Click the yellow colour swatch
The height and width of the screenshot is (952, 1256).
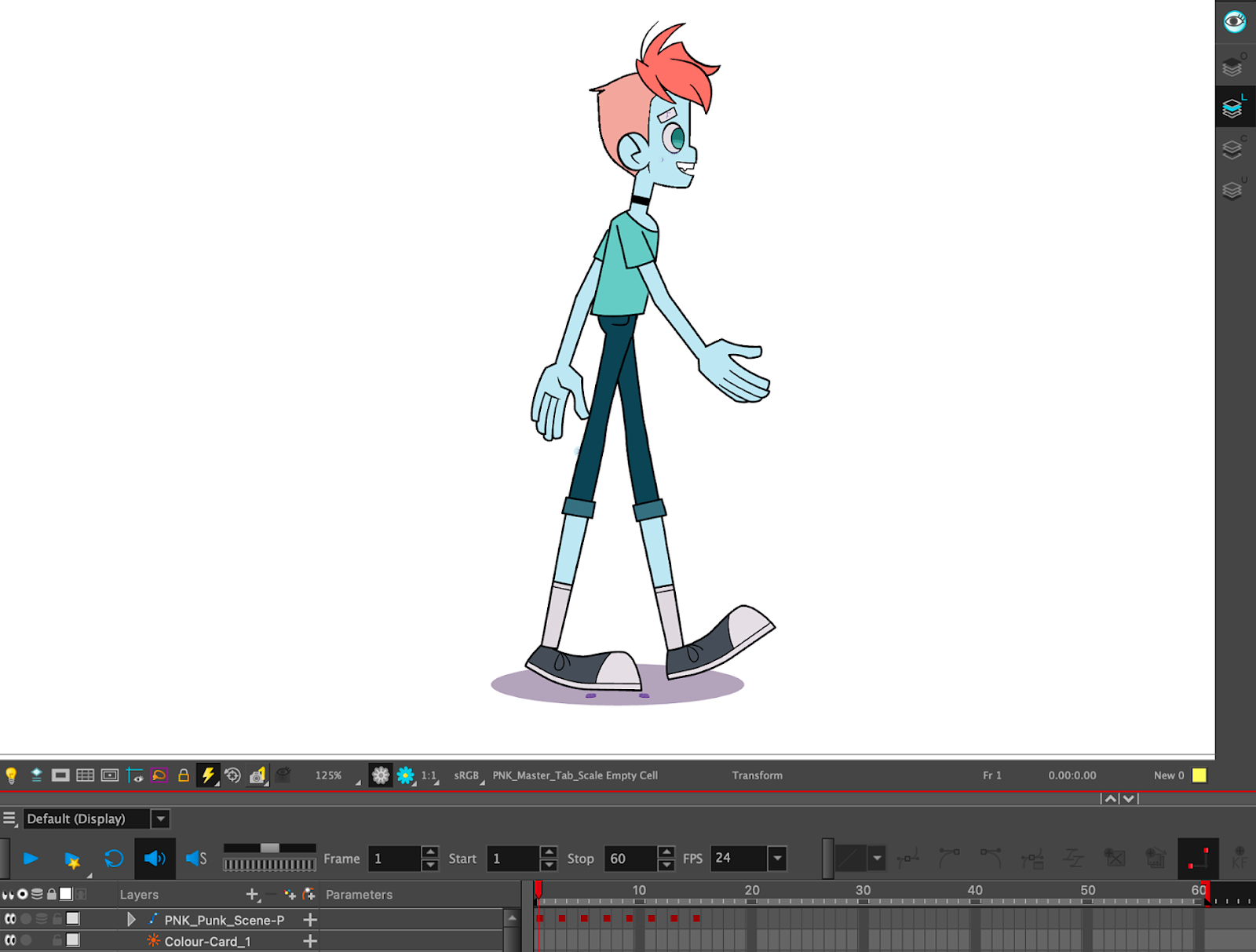tap(1199, 775)
